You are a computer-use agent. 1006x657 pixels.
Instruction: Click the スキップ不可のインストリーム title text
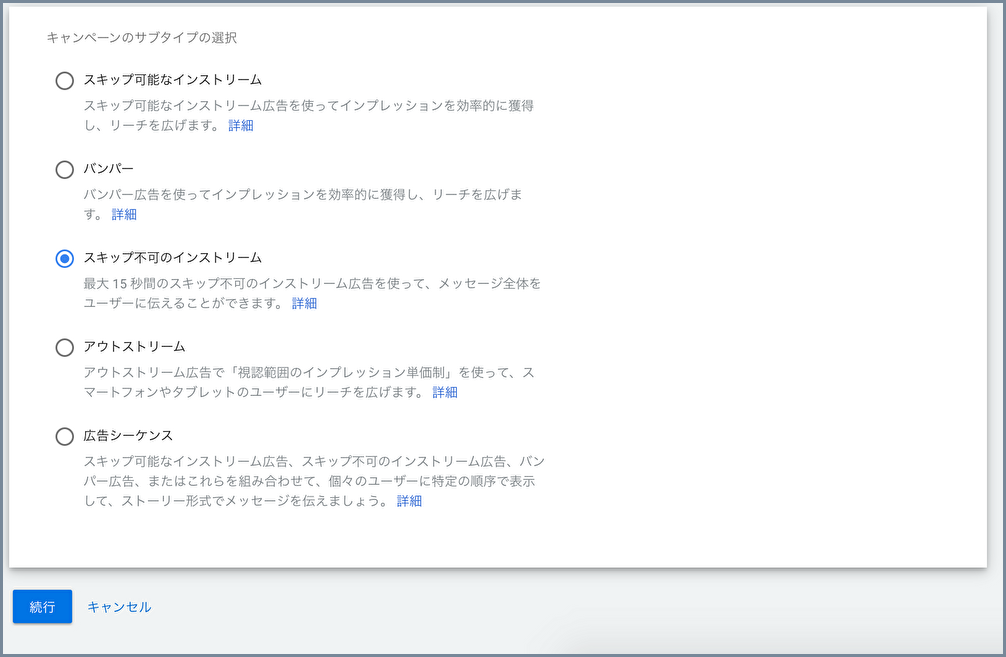click(173, 258)
